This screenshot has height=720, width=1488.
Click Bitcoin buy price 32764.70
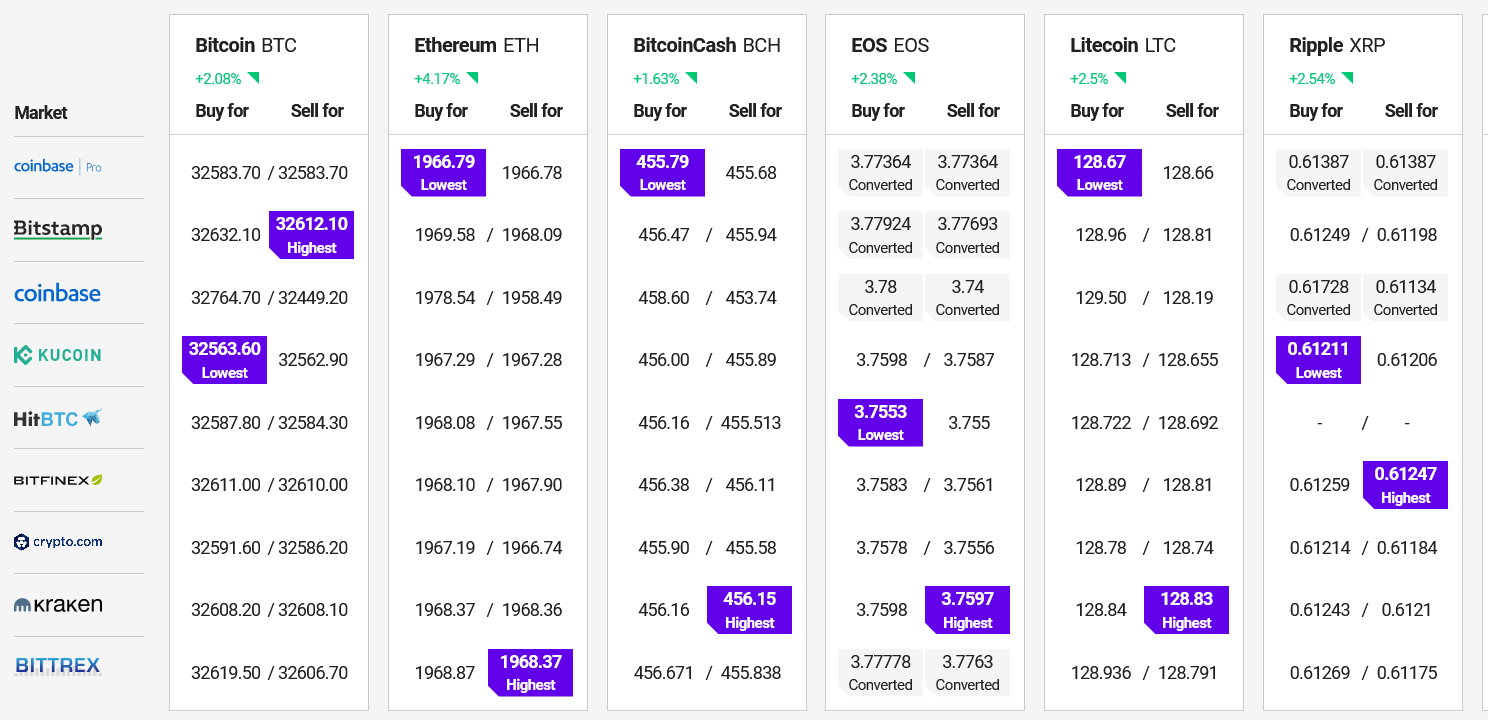[226, 298]
